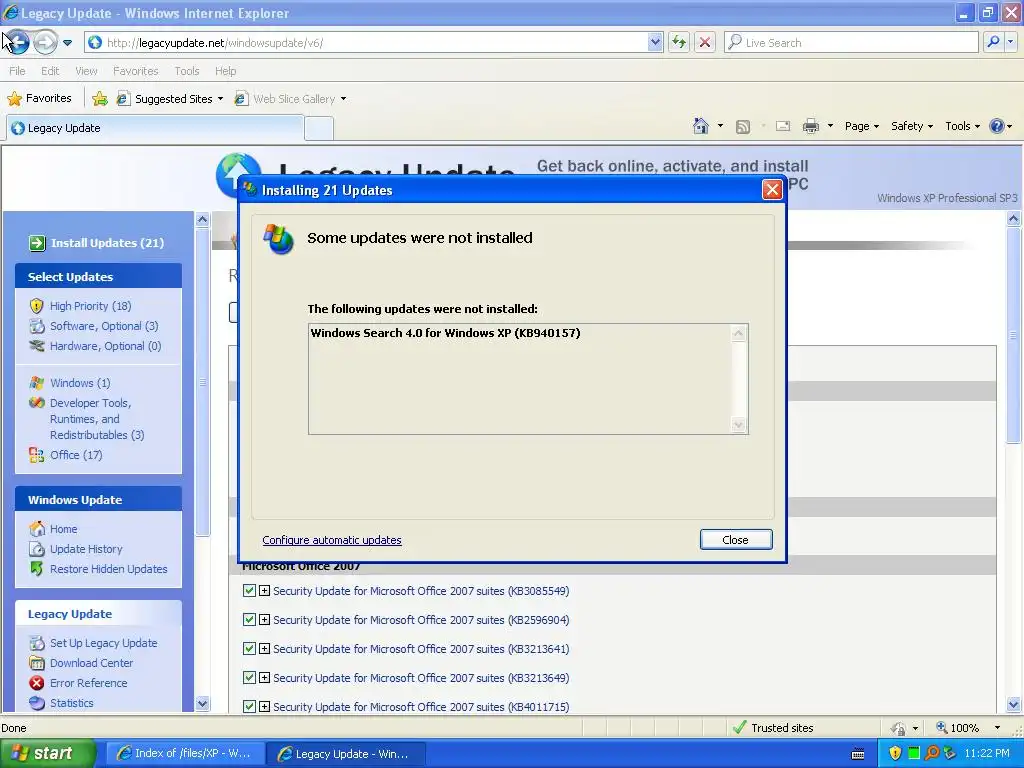
Task: Click the Set Up Legacy Update icon
Action: click(x=37, y=643)
